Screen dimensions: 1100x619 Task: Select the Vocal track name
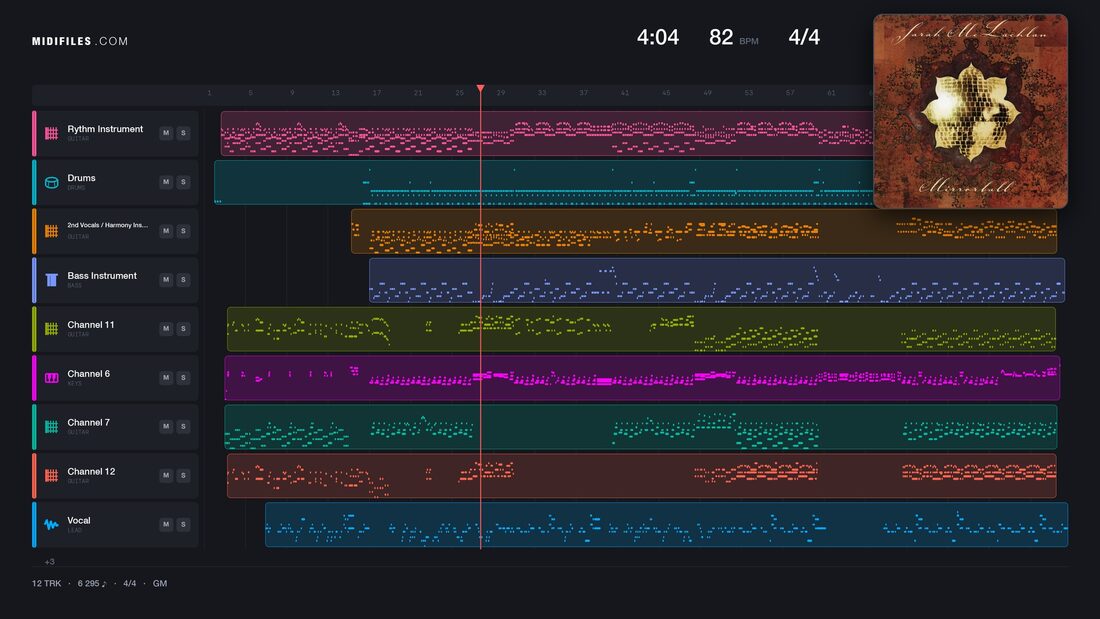point(79,521)
